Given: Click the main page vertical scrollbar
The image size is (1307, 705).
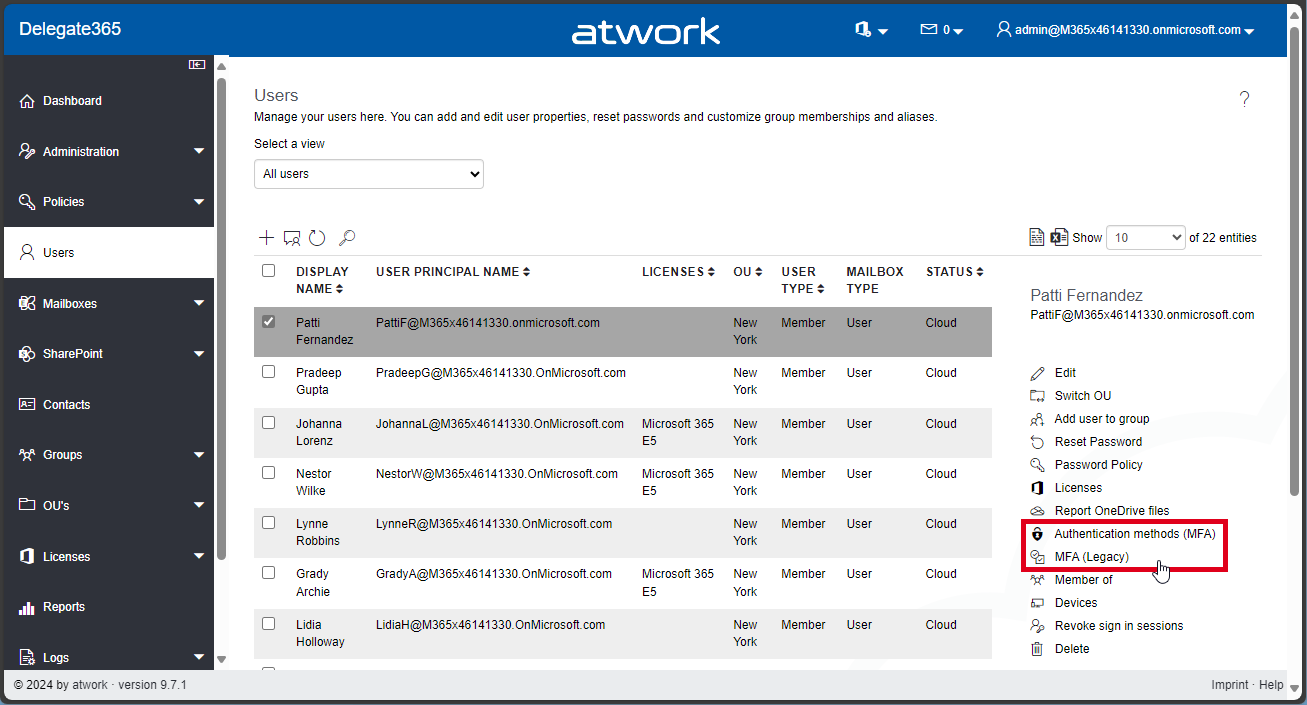Looking at the screenshot, I should [x=1296, y=300].
